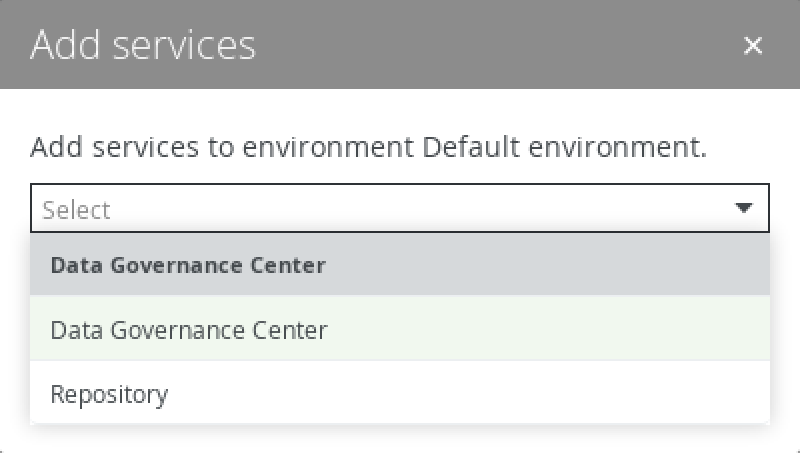
Task: Dismiss dialog using the top-right close icon
Action: coord(753,45)
